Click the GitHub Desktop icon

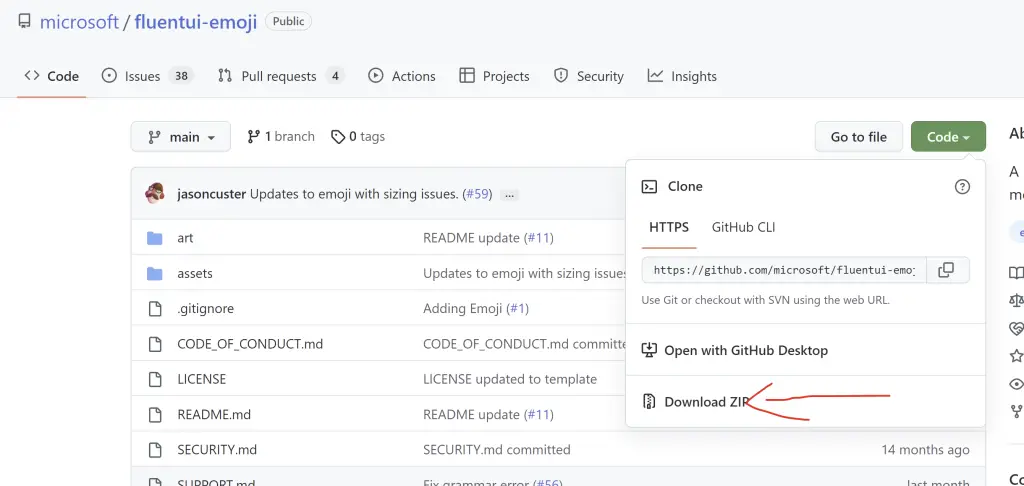[648, 350]
